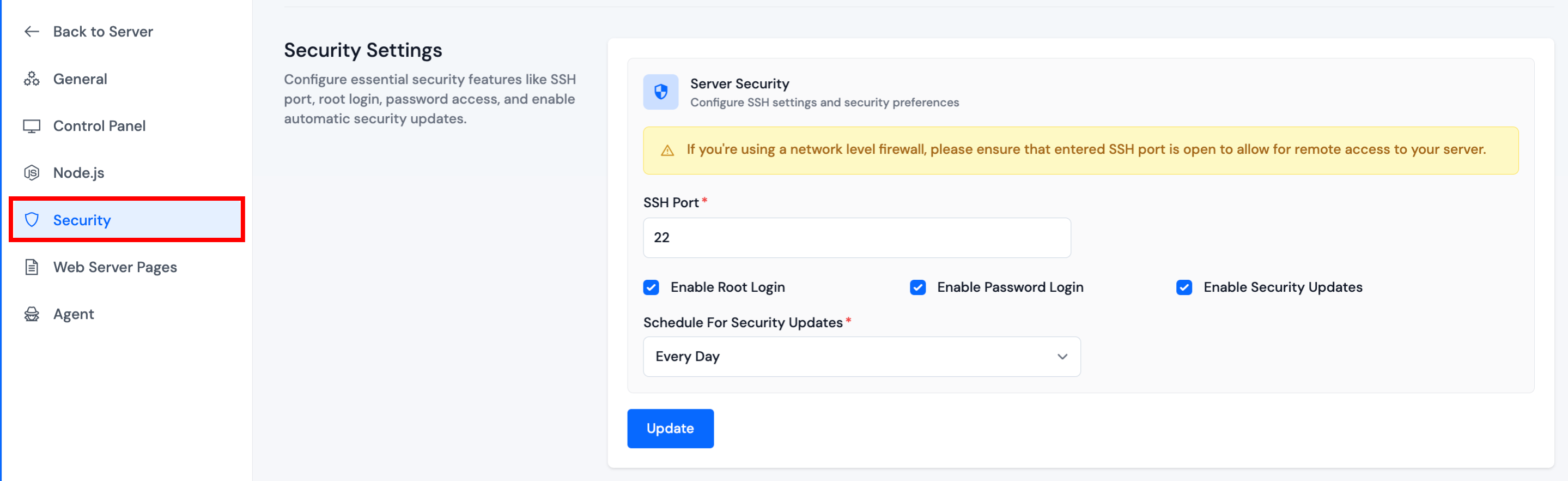Disable the Enable Root Login checkbox
Viewport: 1568px width, 481px height.
click(651, 287)
